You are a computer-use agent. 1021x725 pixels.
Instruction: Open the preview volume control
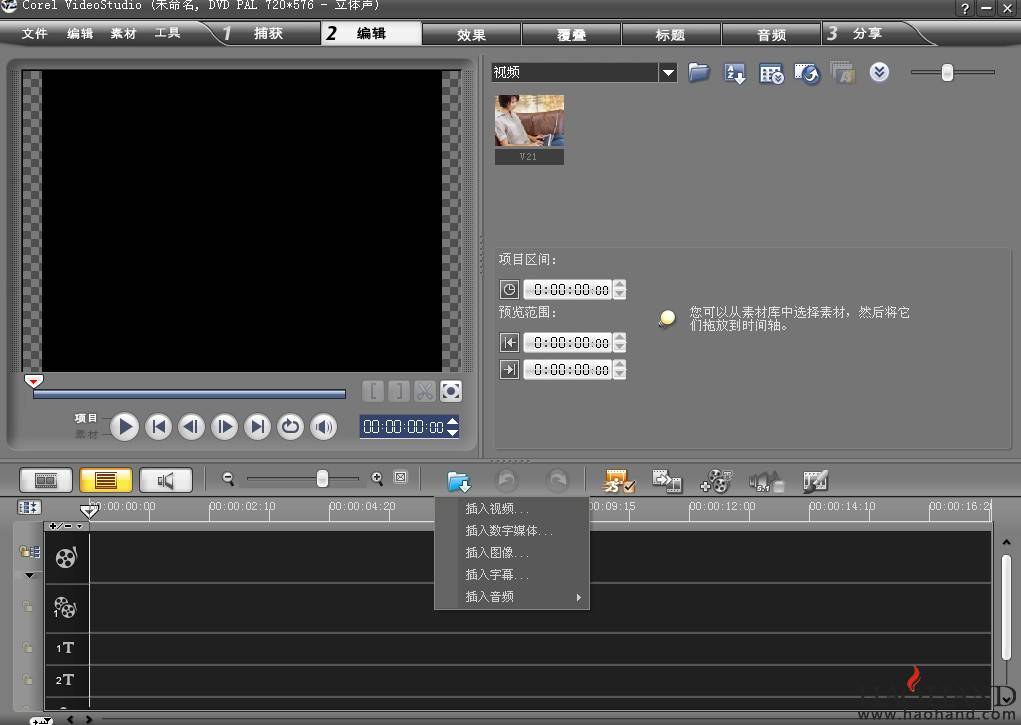point(324,427)
